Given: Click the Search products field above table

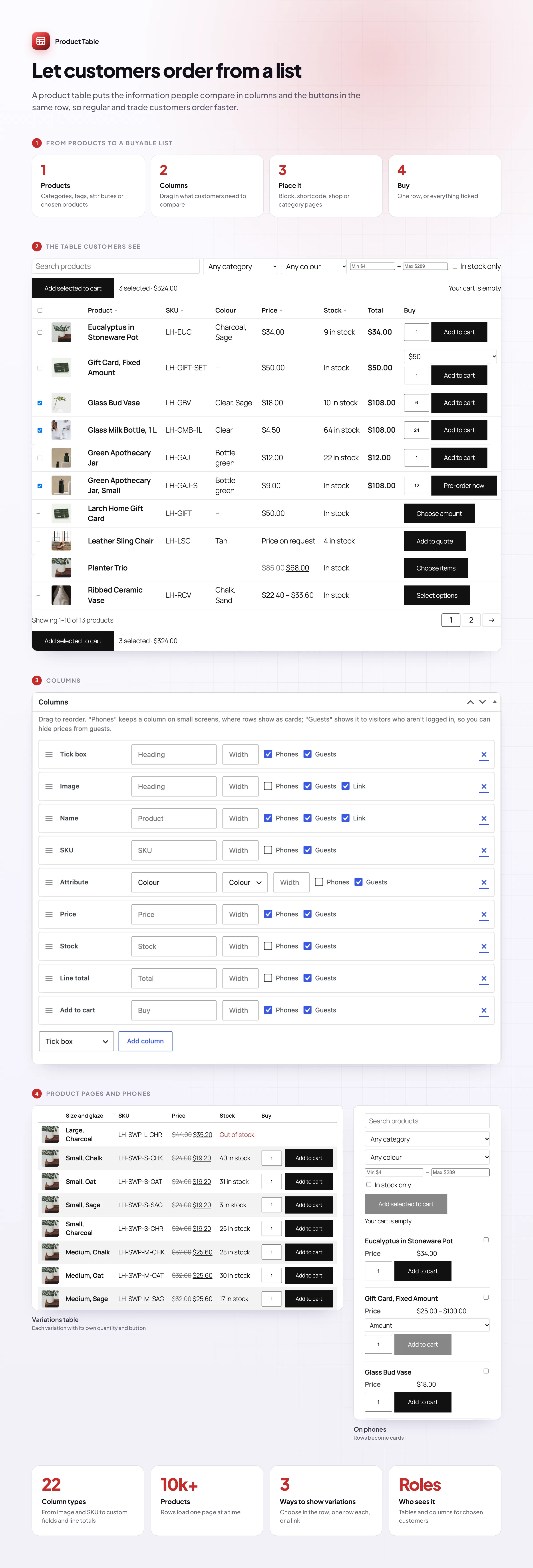Looking at the screenshot, I should click(116, 267).
